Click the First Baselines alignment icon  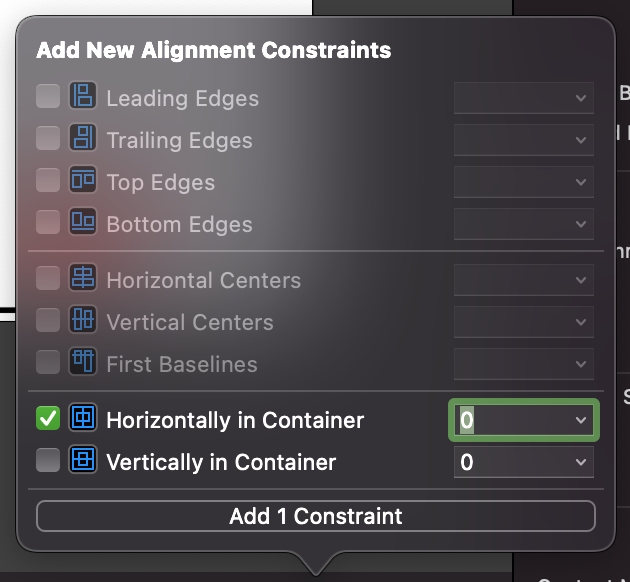pos(81,363)
